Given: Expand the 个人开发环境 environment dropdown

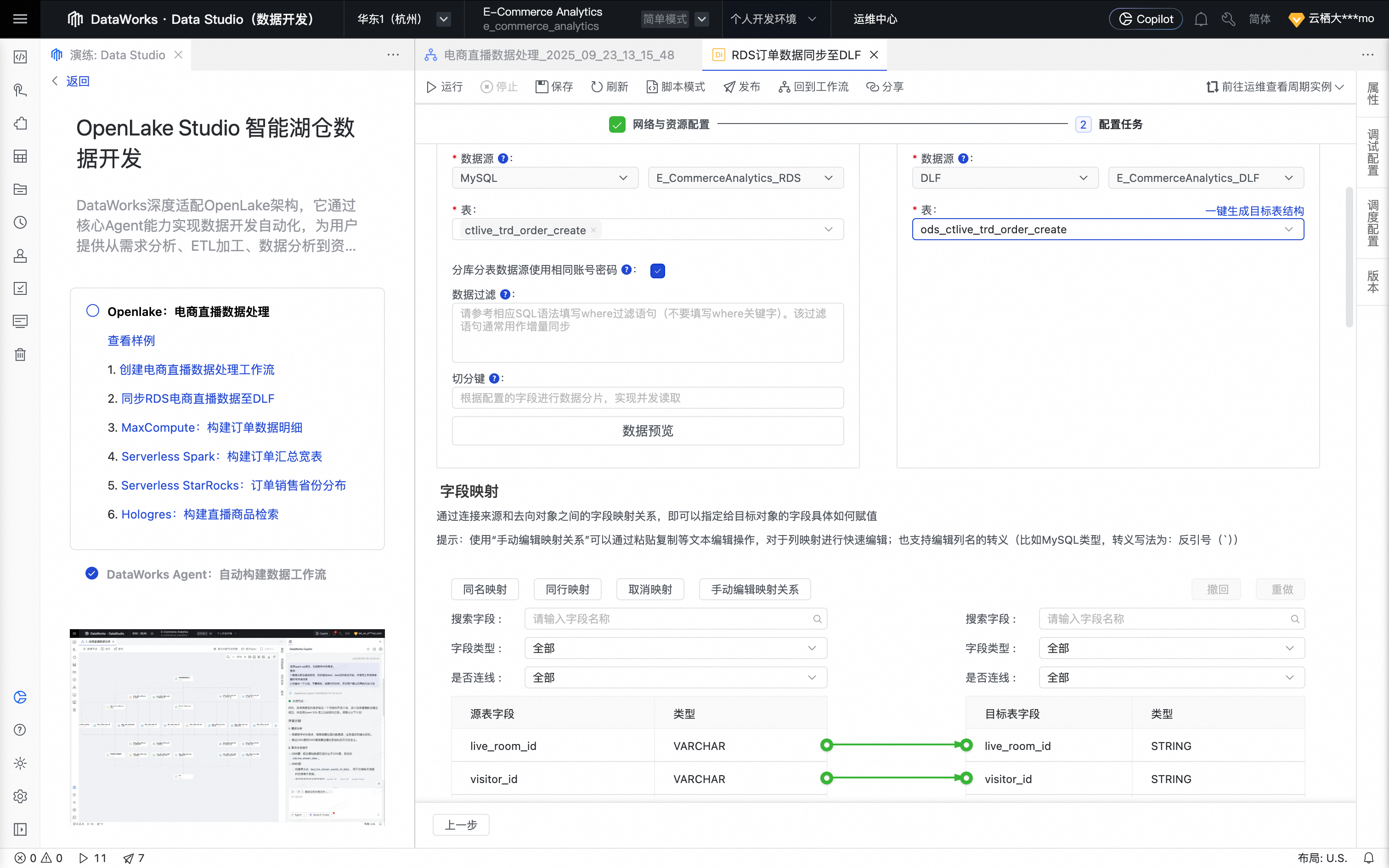Looking at the screenshot, I should pyautogui.click(x=773, y=19).
